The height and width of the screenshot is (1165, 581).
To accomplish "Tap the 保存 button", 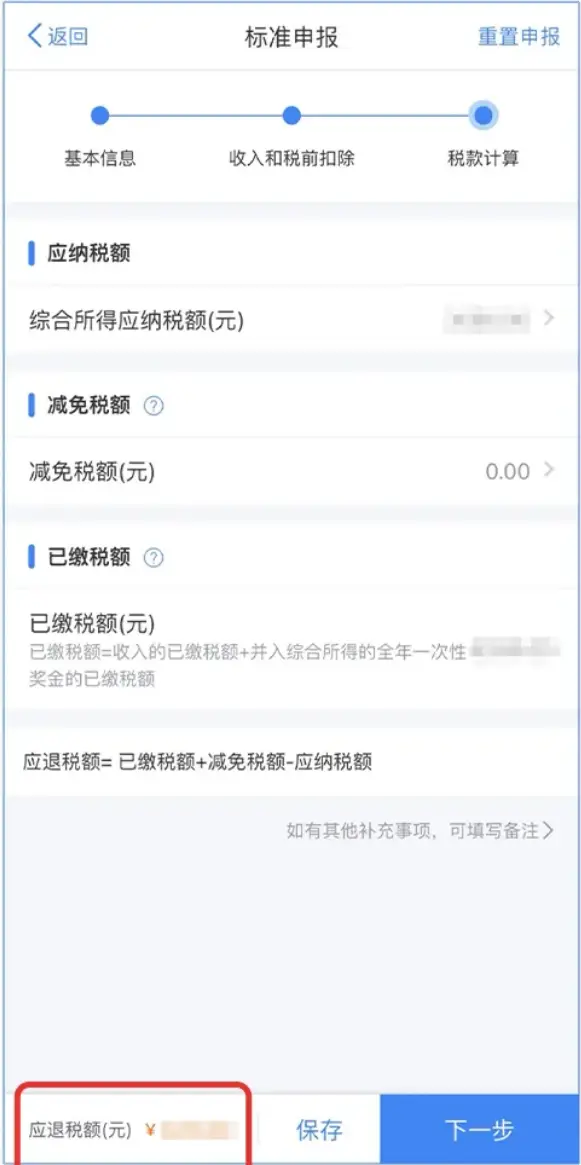I will pyautogui.click(x=320, y=1129).
